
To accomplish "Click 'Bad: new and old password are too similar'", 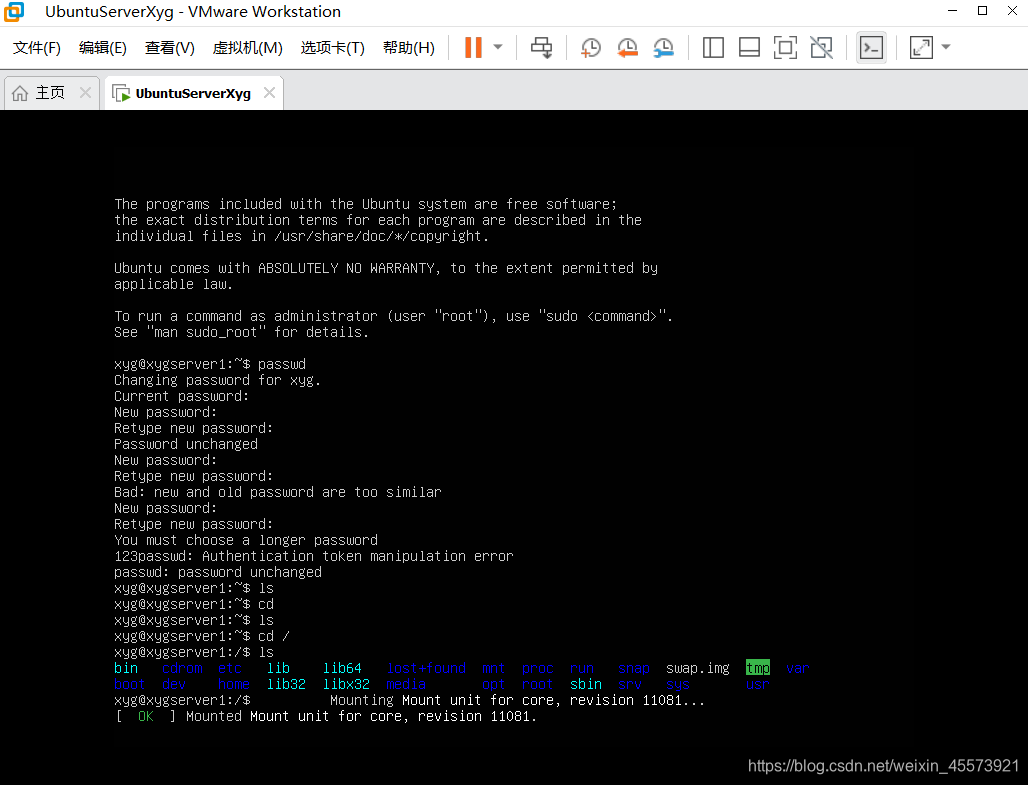I will pos(278,493).
